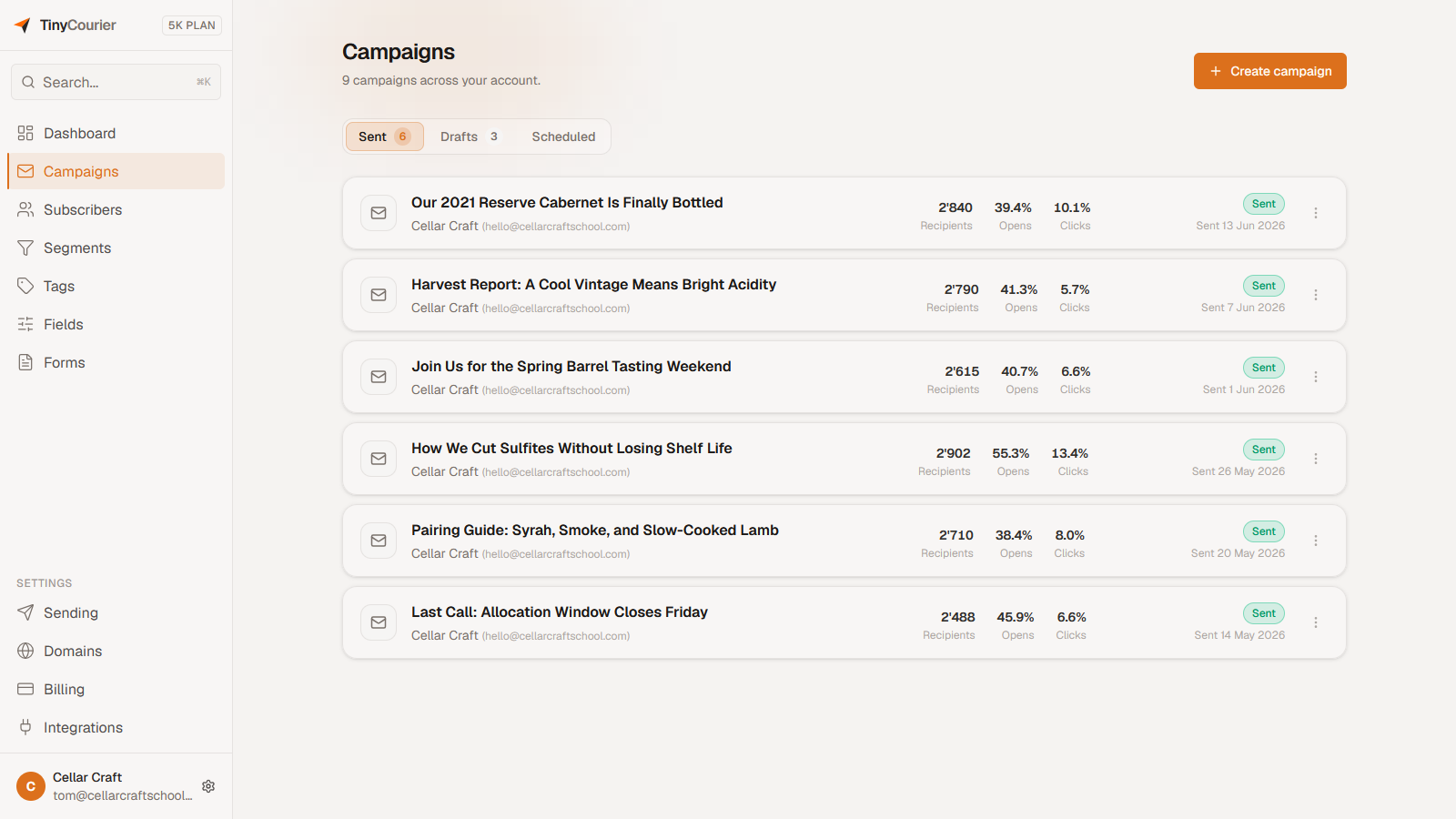Open the Segments page
Image resolution: width=1456 pixels, height=819 pixels.
(x=116, y=248)
